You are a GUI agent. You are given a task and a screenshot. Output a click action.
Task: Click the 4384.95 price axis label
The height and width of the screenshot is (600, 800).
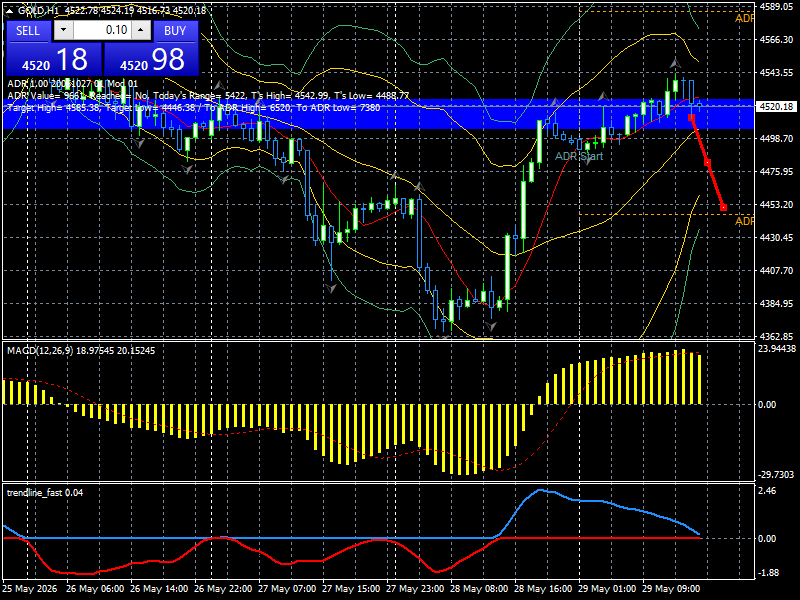(x=777, y=304)
